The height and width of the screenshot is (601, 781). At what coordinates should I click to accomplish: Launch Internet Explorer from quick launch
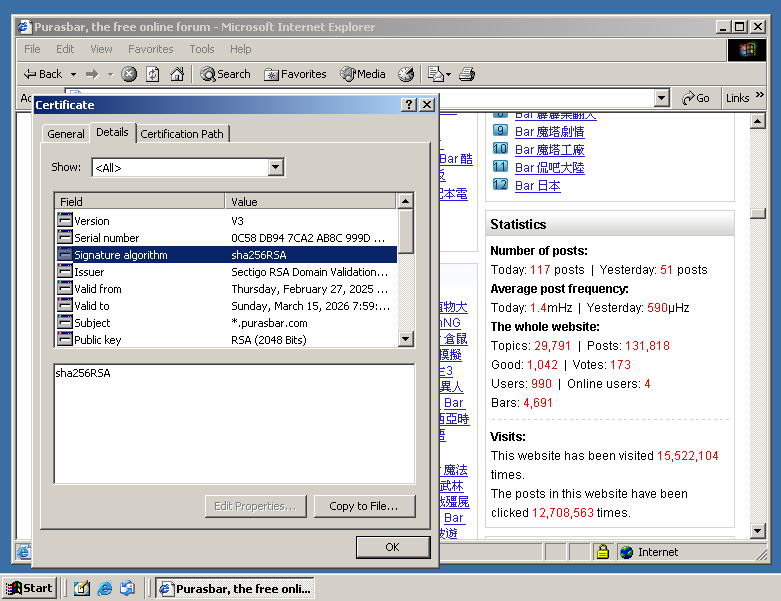click(x=105, y=589)
